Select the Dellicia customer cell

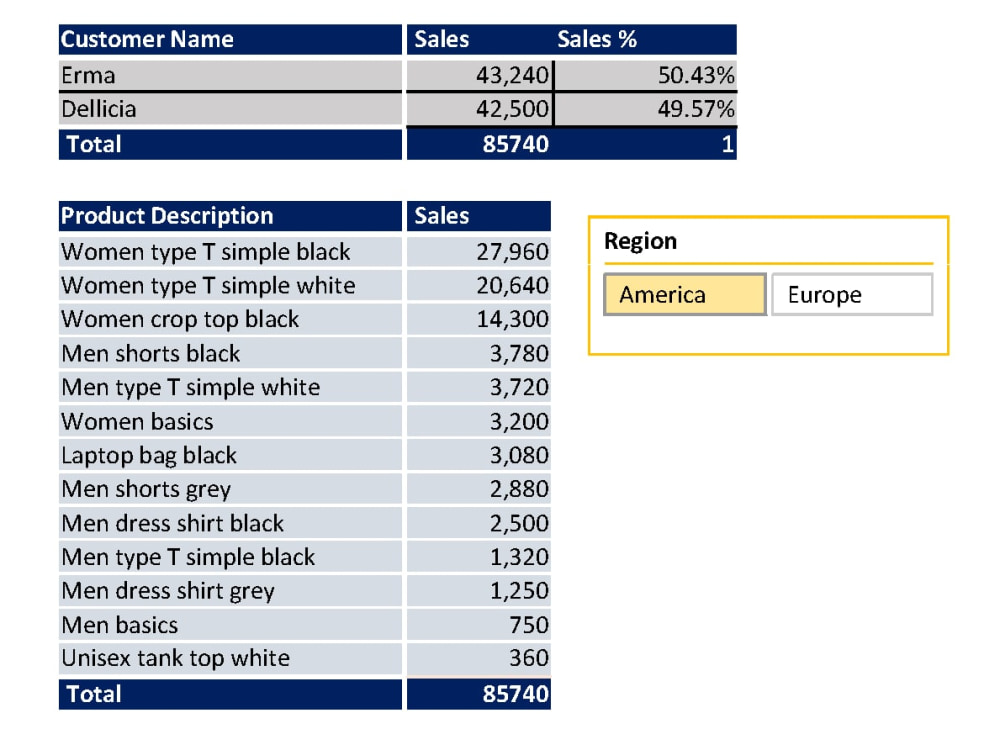point(230,109)
